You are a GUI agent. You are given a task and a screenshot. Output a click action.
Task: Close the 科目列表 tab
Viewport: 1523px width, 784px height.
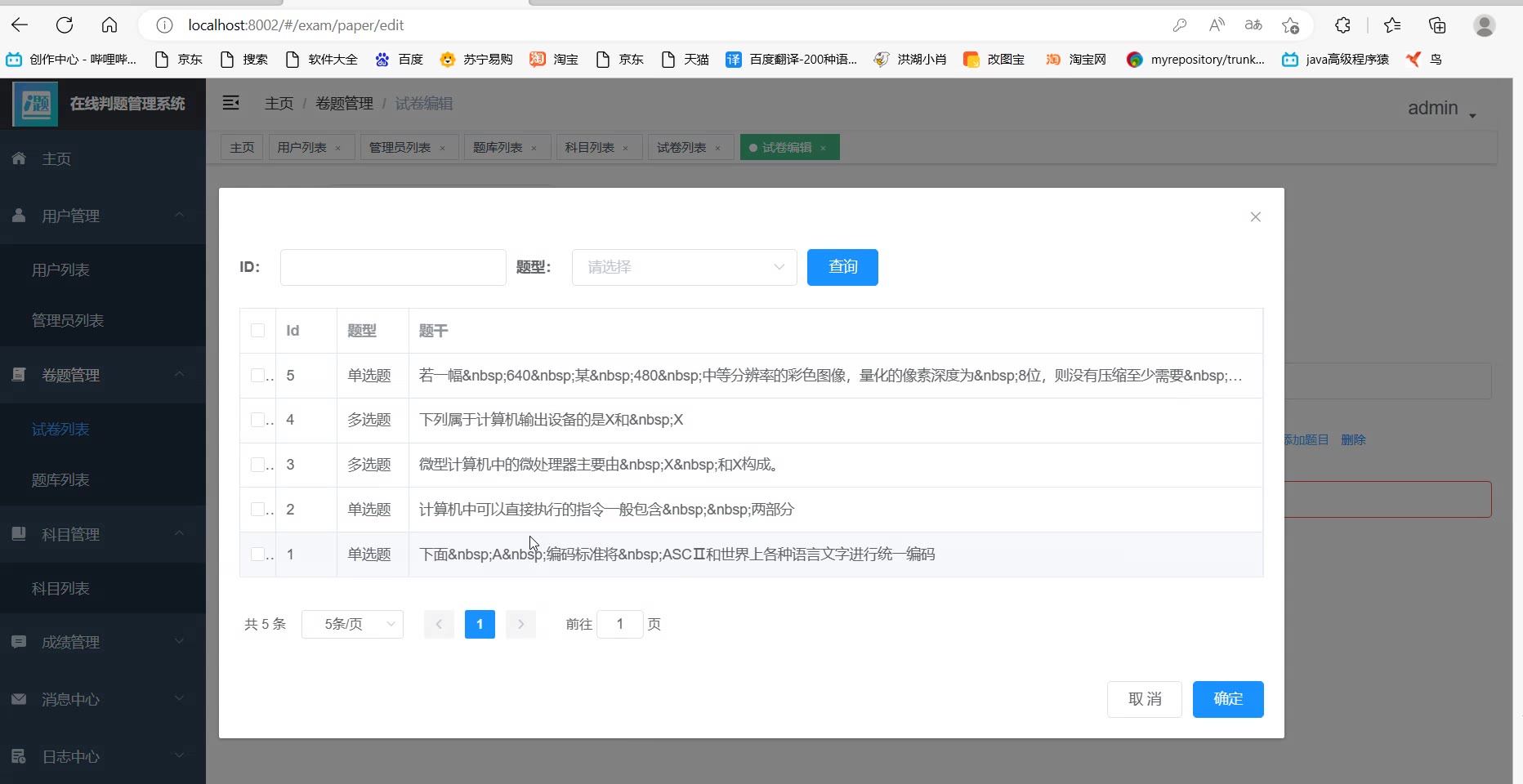(x=626, y=148)
